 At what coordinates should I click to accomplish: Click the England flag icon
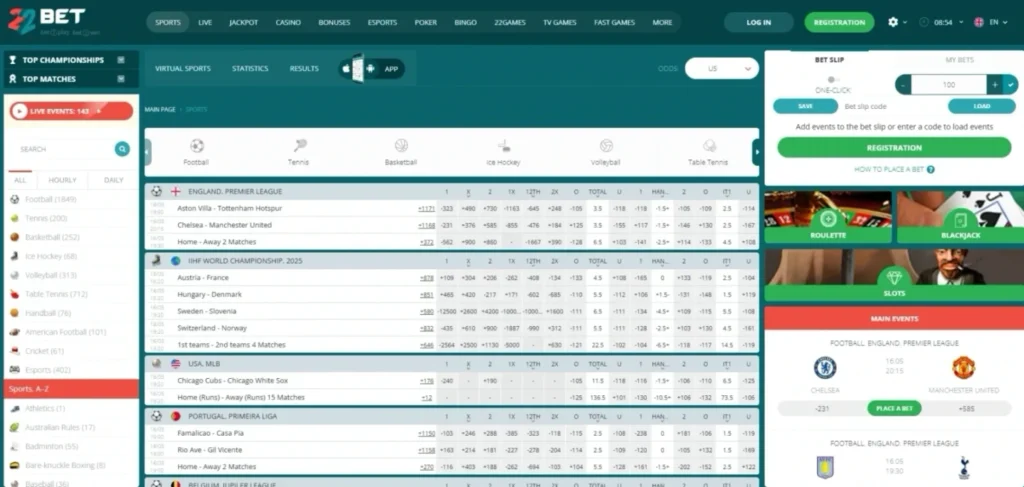[x=176, y=191]
